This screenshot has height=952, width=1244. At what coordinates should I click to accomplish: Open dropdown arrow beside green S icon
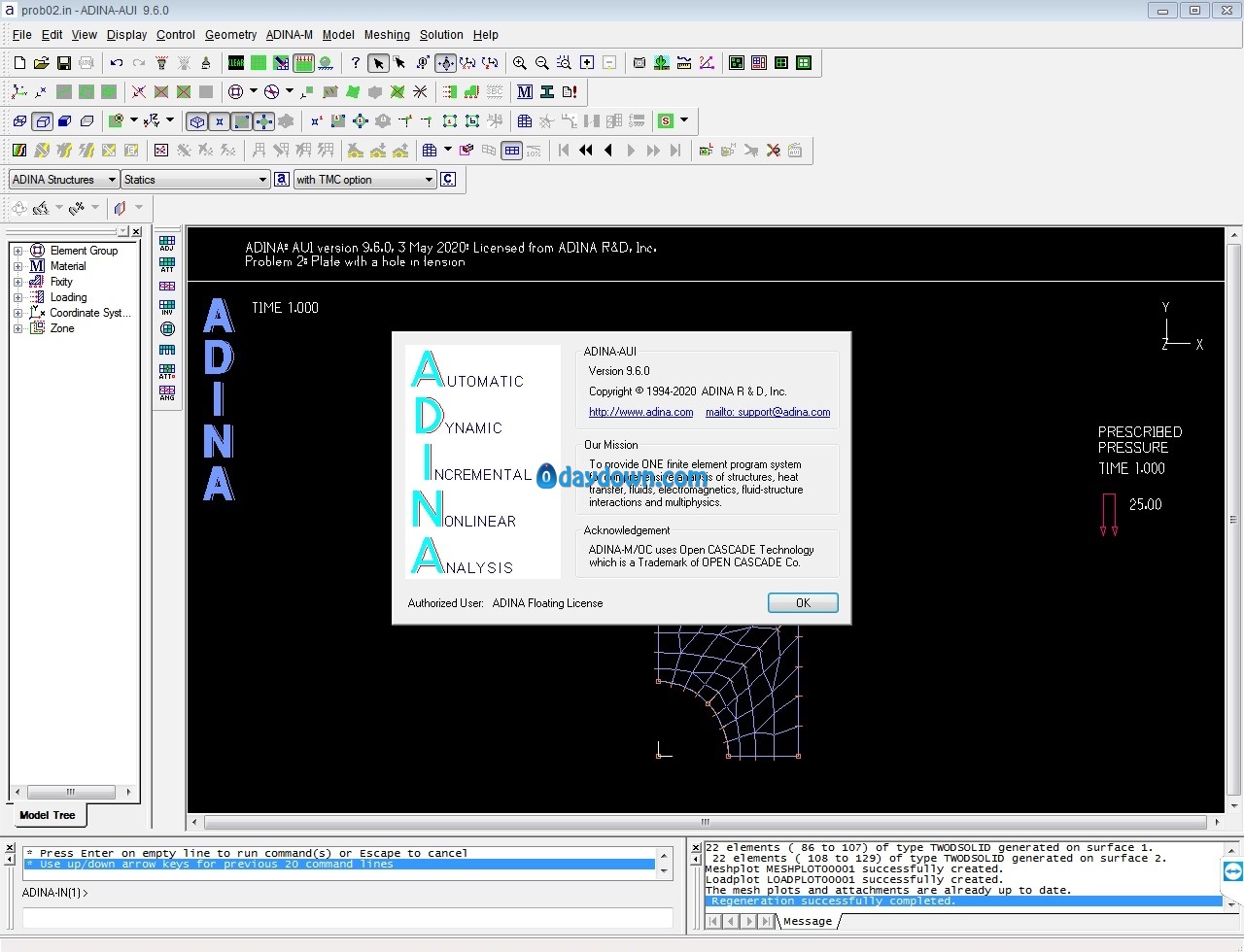click(x=684, y=121)
